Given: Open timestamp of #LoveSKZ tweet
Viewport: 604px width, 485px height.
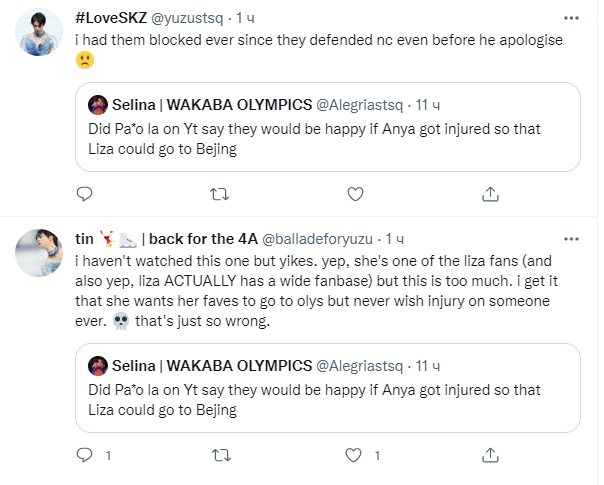Looking at the screenshot, I should coord(245,18).
